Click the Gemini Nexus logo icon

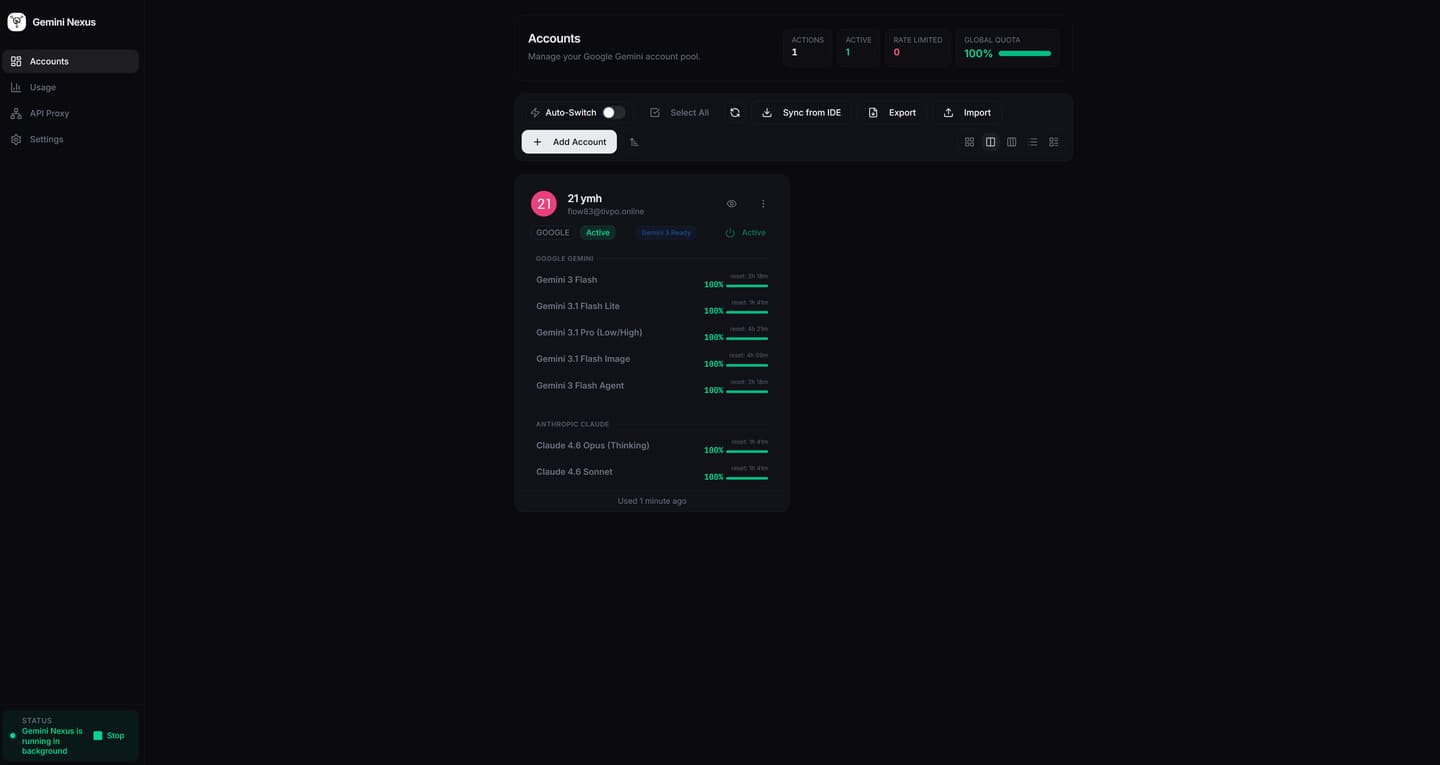tap(16, 22)
